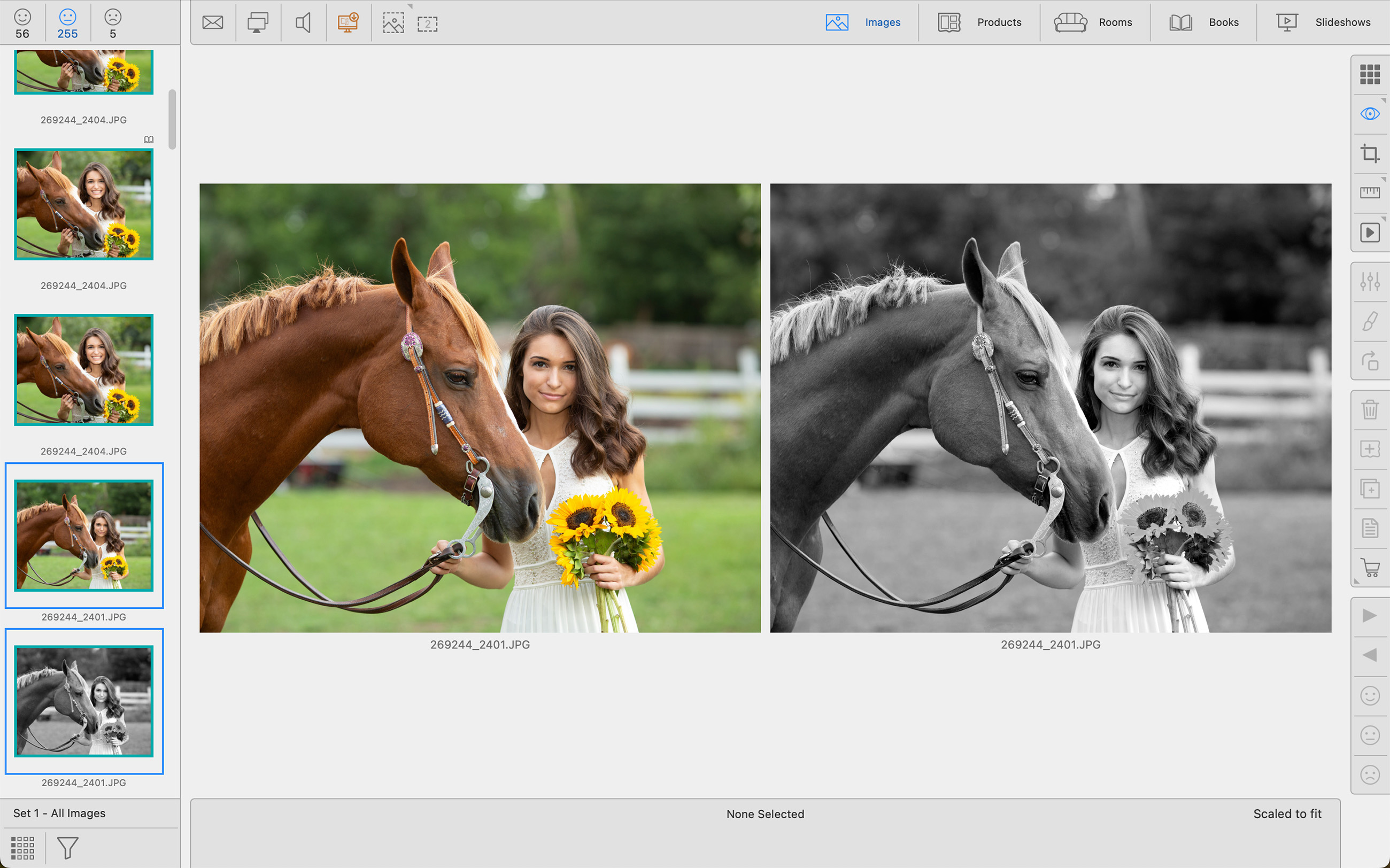This screenshot has height=868, width=1390.
Task: Toggle the speaker sound icon
Action: (303, 23)
